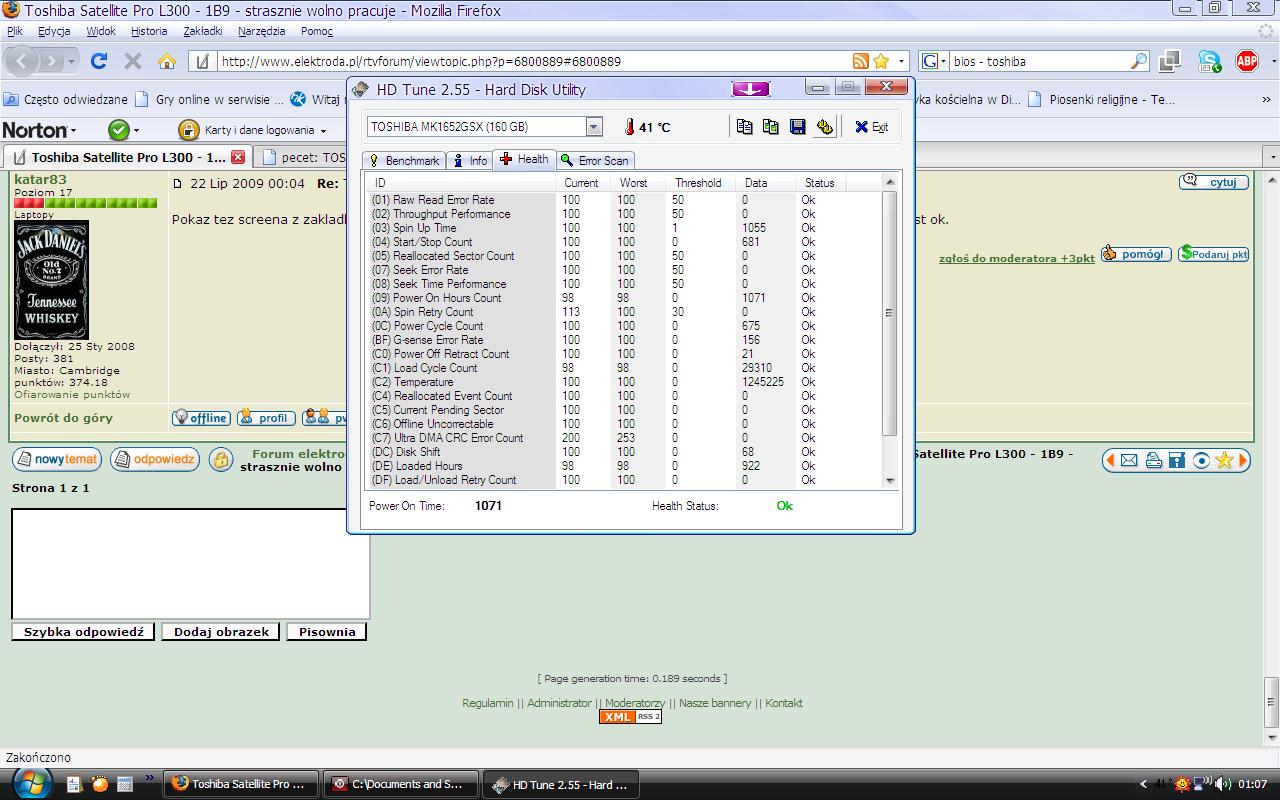Click the Dodaj obrazek button
The width and height of the screenshot is (1280, 800).
[221, 632]
